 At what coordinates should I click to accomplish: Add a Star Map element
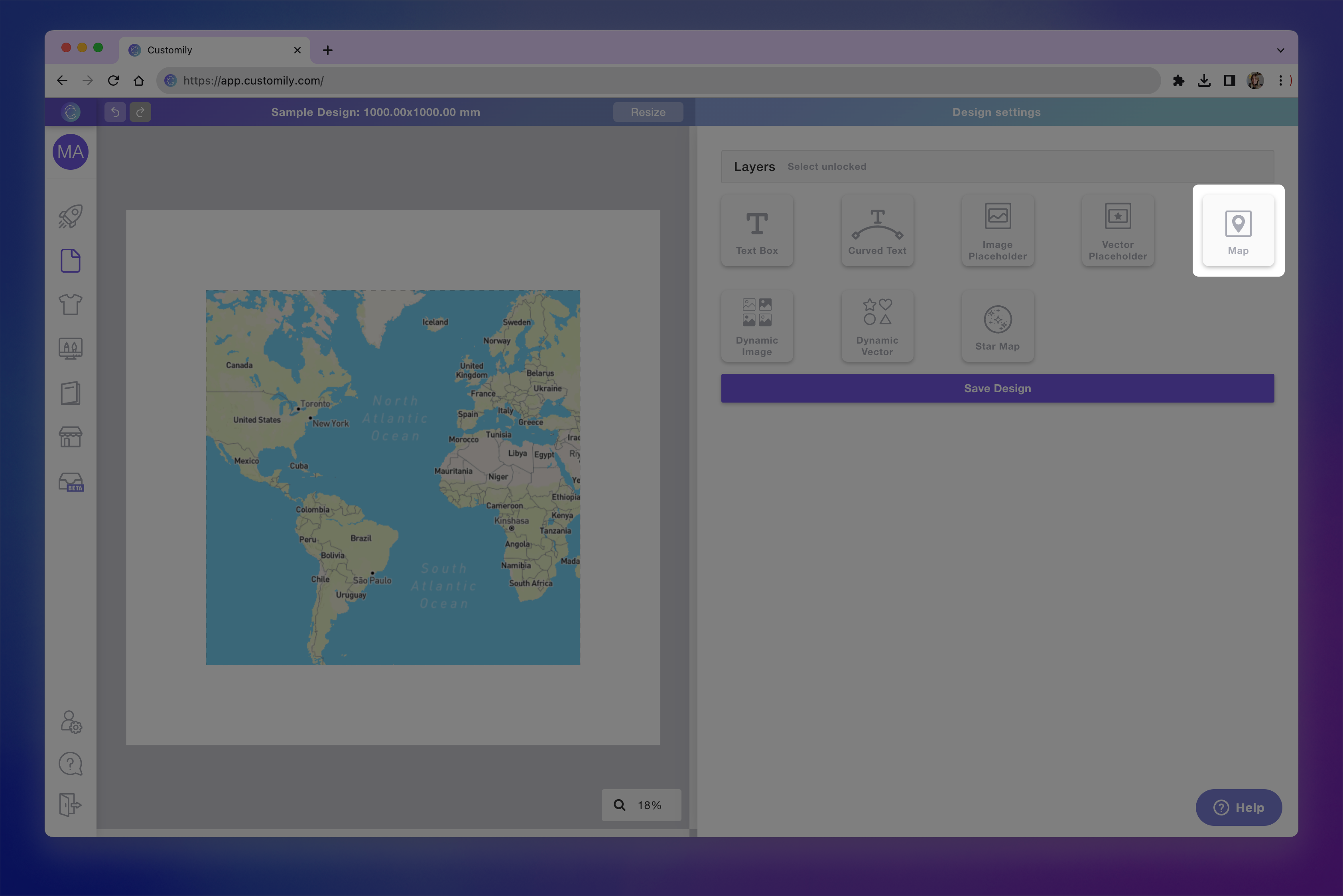point(997,326)
